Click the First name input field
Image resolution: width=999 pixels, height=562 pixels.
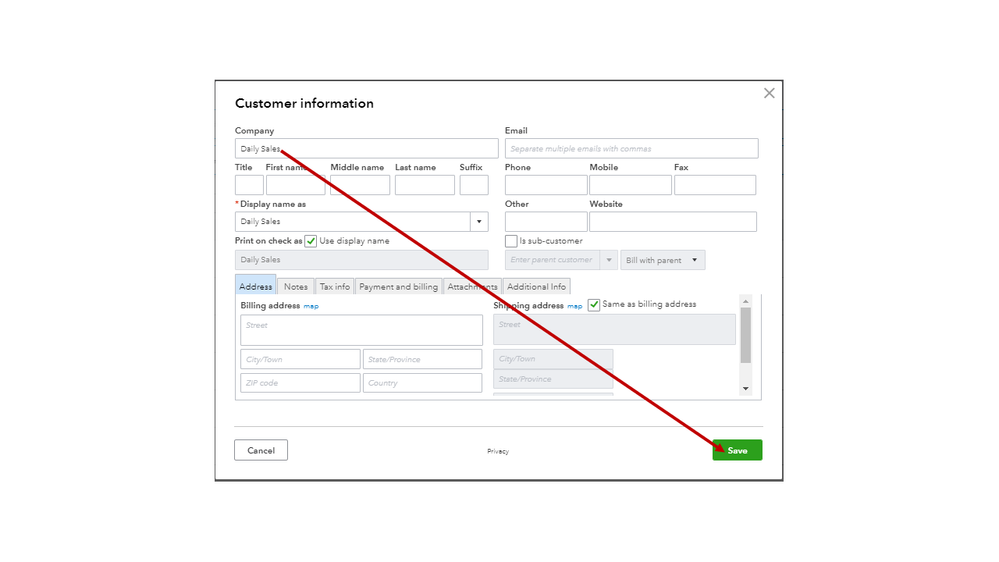(296, 185)
